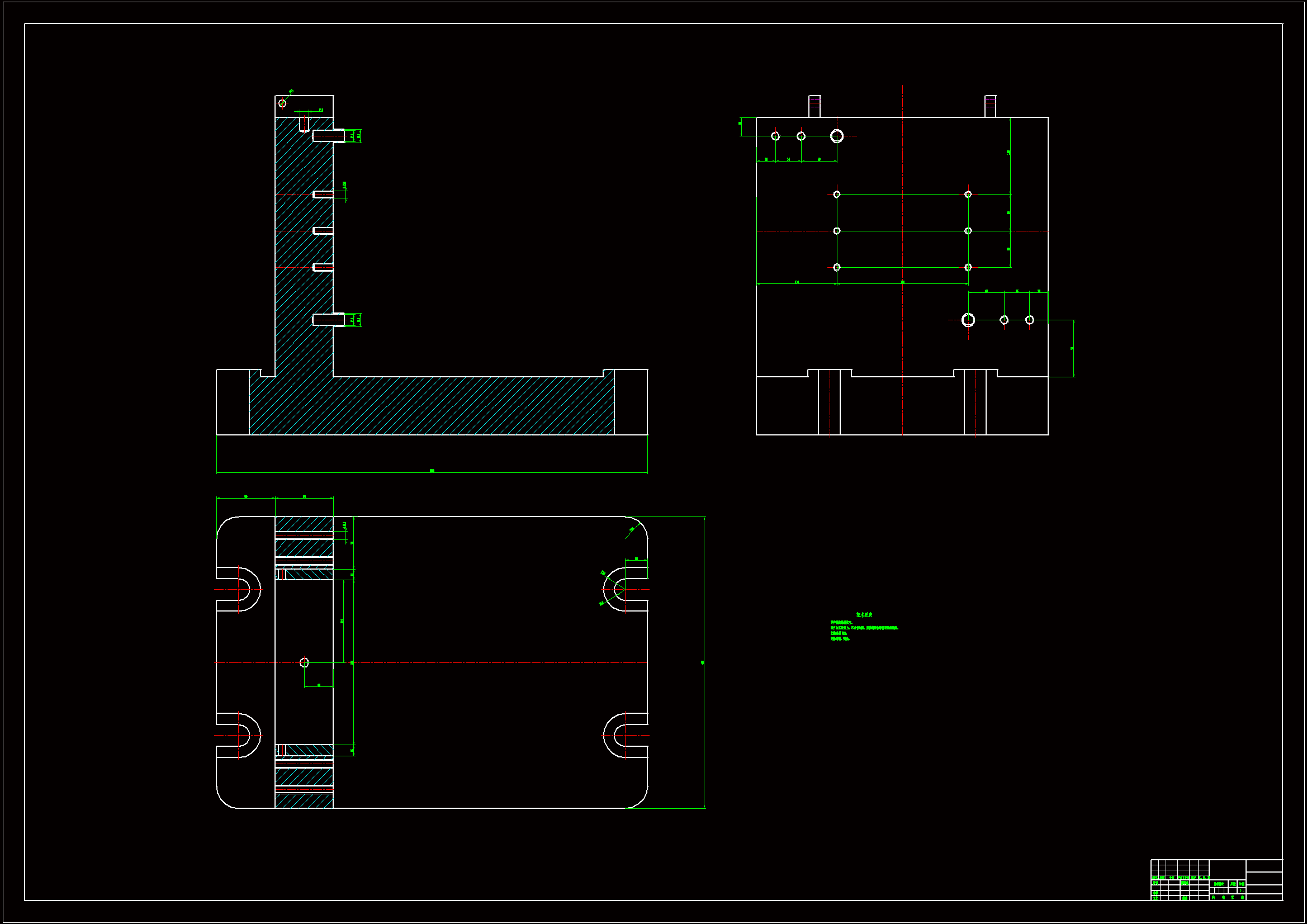
Task: Click the middle-left hole of the six-hole pattern
Action: (x=836, y=230)
